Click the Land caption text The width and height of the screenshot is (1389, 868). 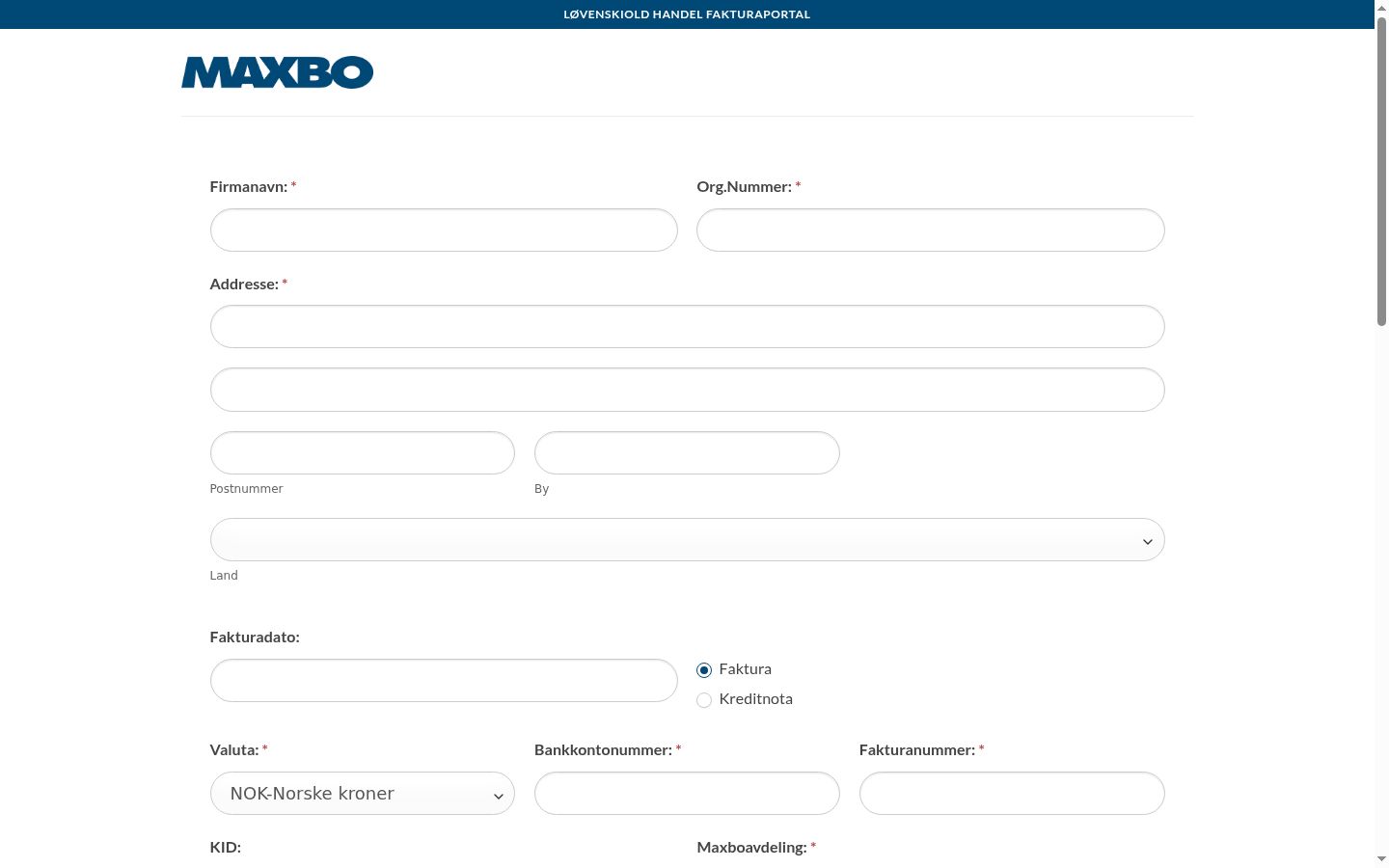(224, 576)
